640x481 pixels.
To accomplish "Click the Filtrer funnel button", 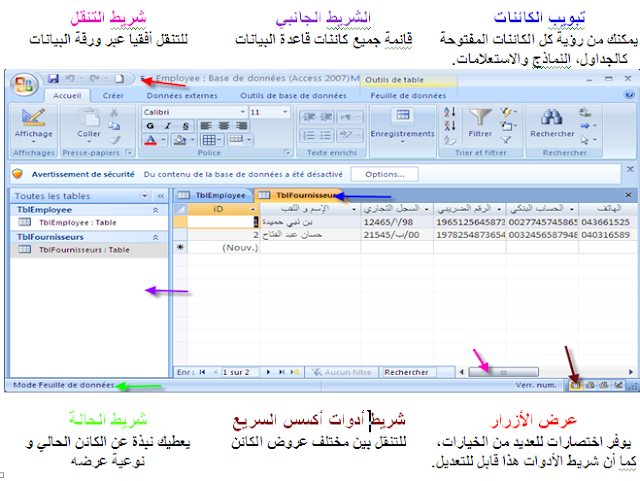I will point(480,123).
